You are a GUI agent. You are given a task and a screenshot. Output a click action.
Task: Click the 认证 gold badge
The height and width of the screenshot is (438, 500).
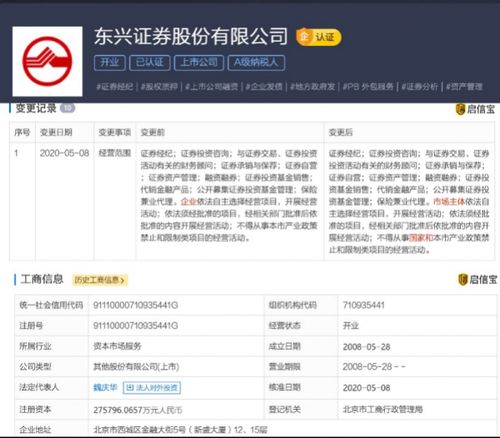click(x=319, y=37)
